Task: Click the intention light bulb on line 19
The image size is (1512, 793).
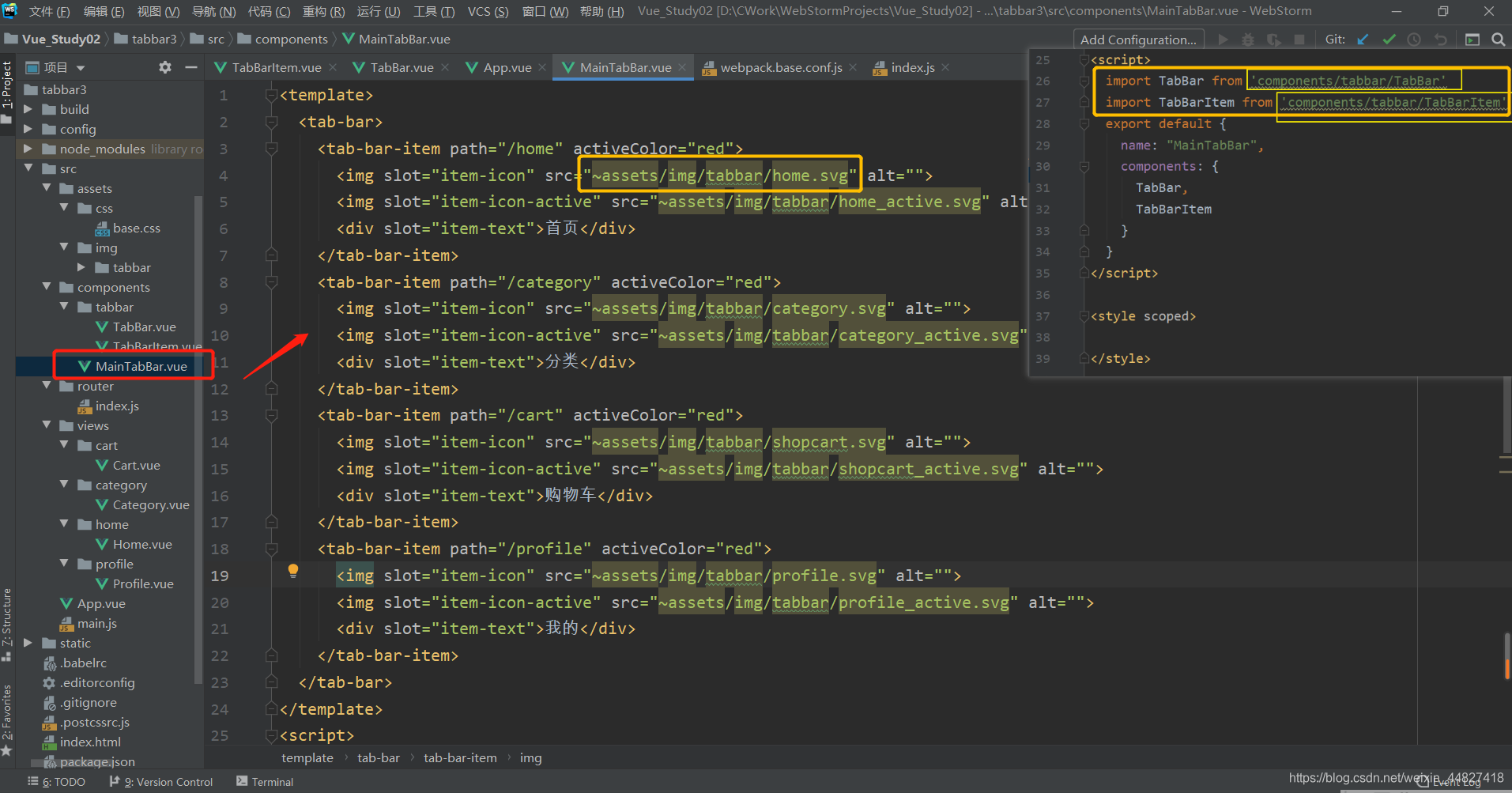Action: tap(293, 571)
